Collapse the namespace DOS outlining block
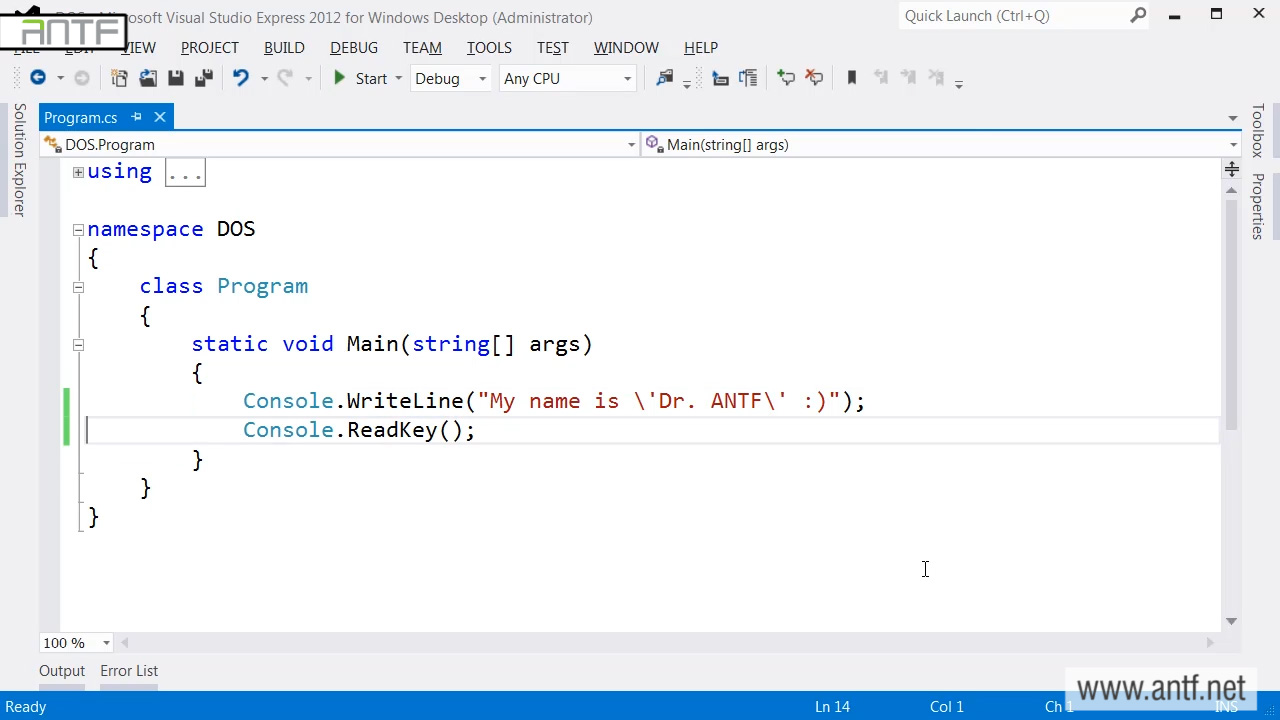The width and height of the screenshot is (1280, 720). point(78,230)
